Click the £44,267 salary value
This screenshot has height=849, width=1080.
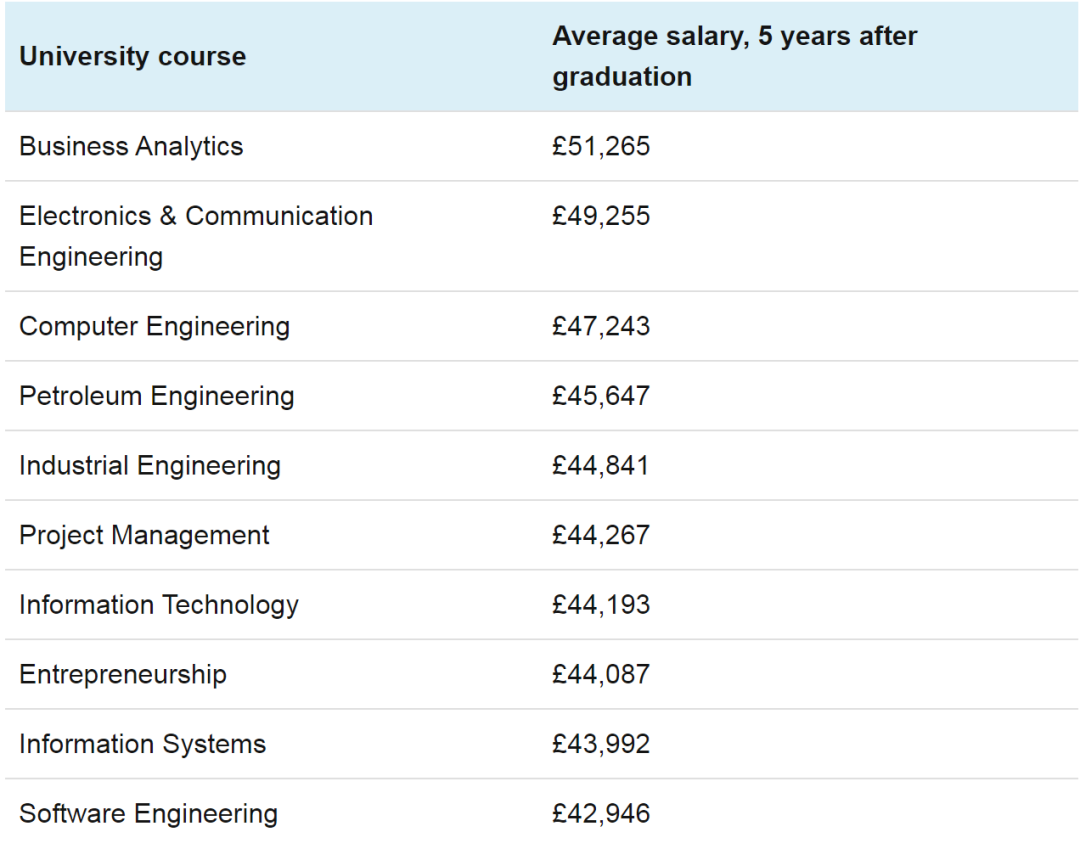pyautogui.click(x=601, y=535)
